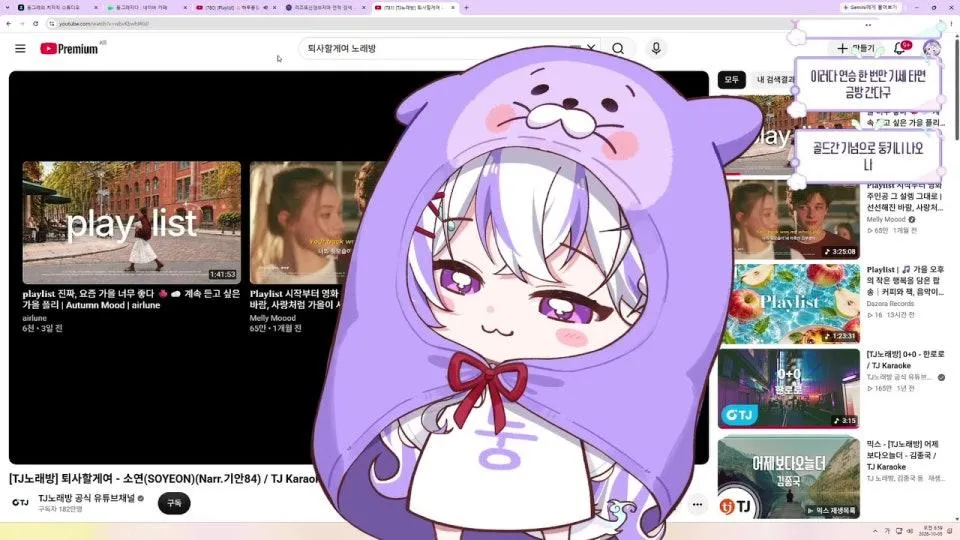The image size is (960, 540).
Task: Click video title '[TJ노래방] 퇴사할게여 - 소연'
Action: coord(163,479)
